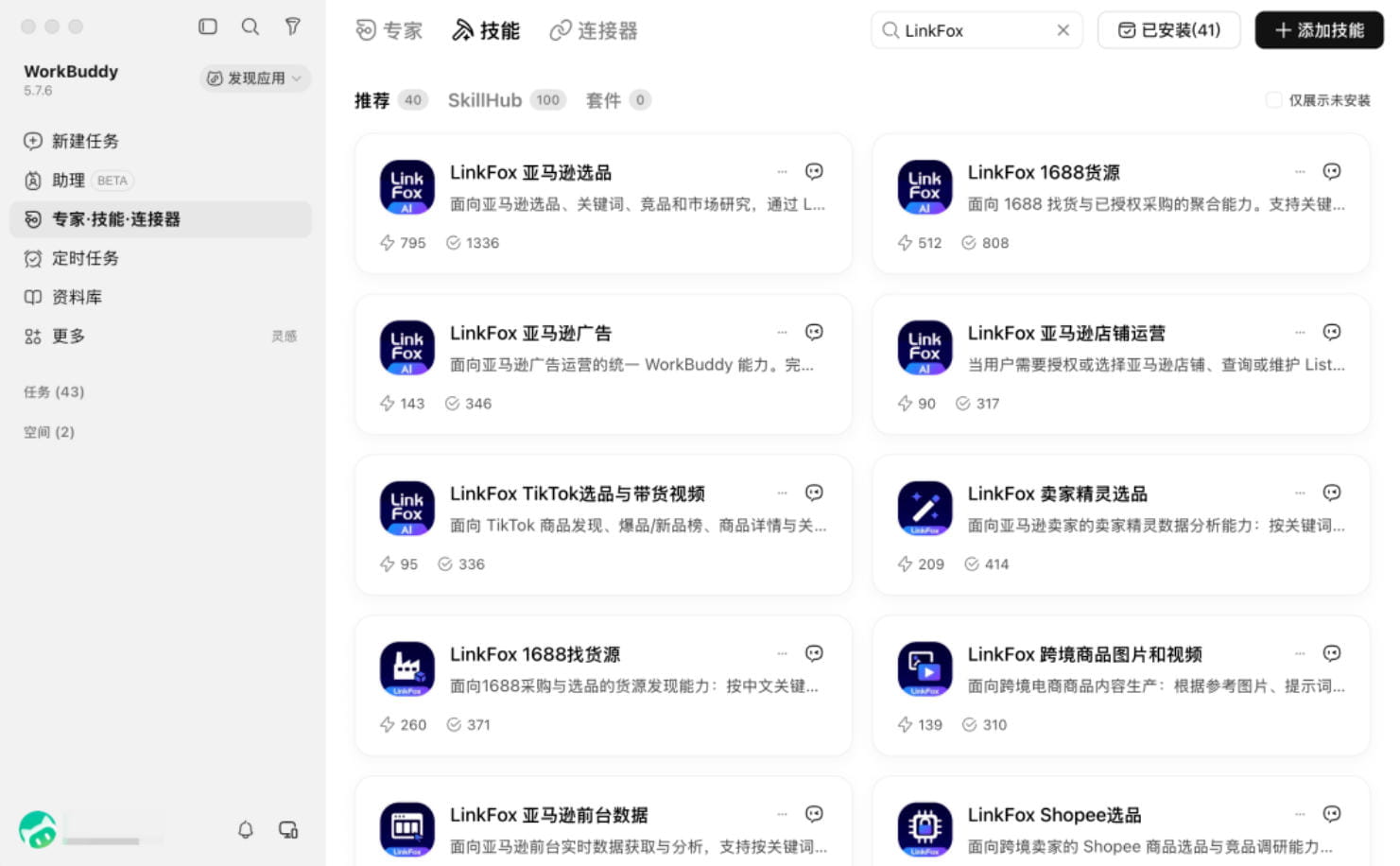The width and height of the screenshot is (1400, 866).
Task: Open notifications bell icon
Action: [246, 829]
